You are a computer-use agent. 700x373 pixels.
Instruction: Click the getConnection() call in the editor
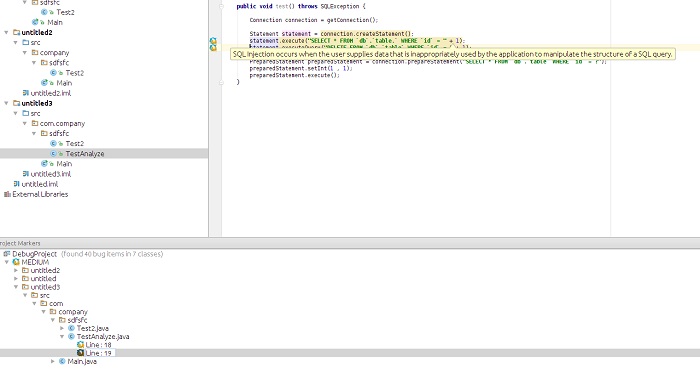[352, 20]
